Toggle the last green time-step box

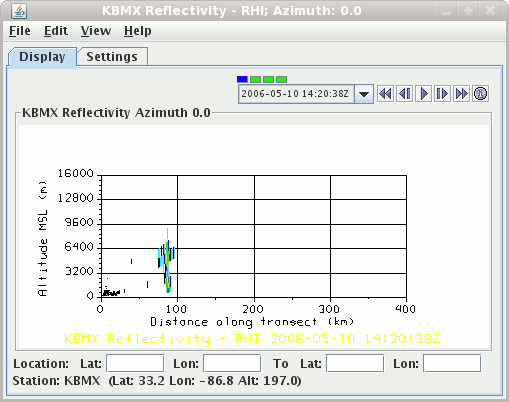[x=281, y=79]
